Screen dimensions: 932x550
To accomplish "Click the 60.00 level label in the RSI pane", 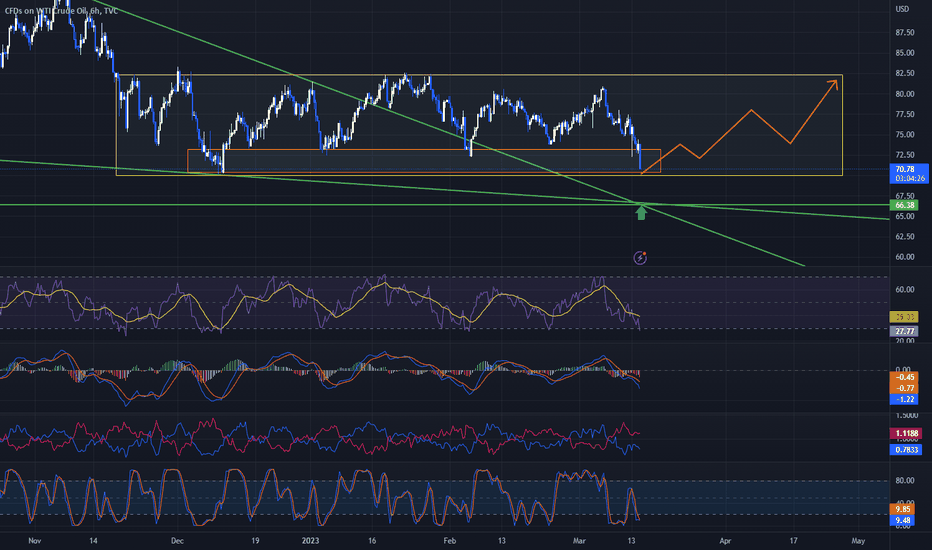I will 905,290.
